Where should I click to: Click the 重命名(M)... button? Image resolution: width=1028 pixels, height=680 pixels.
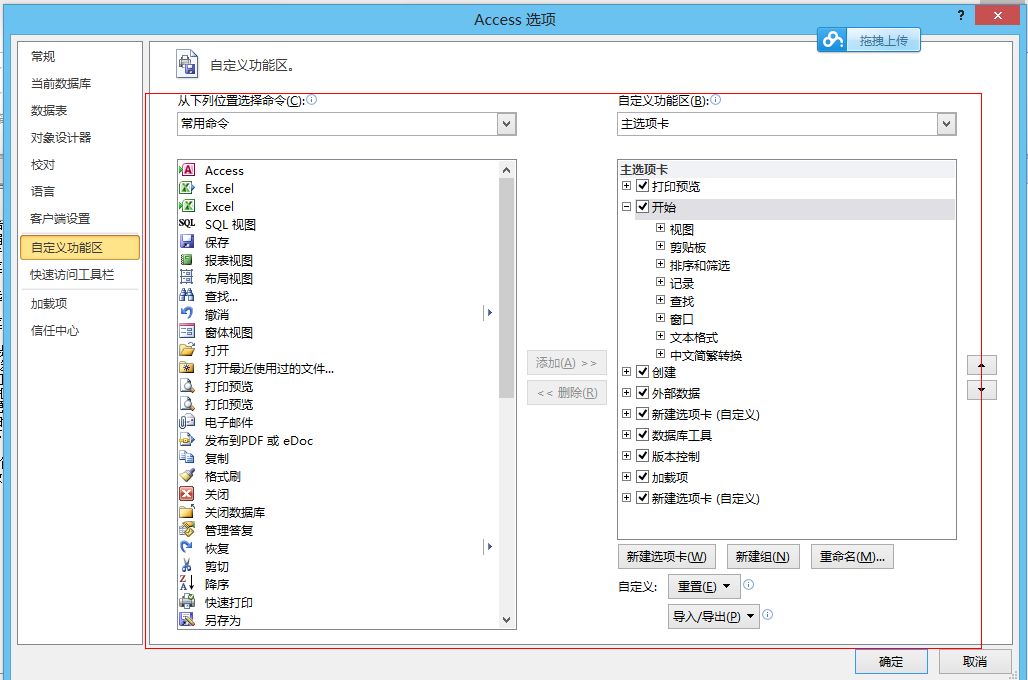click(852, 557)
